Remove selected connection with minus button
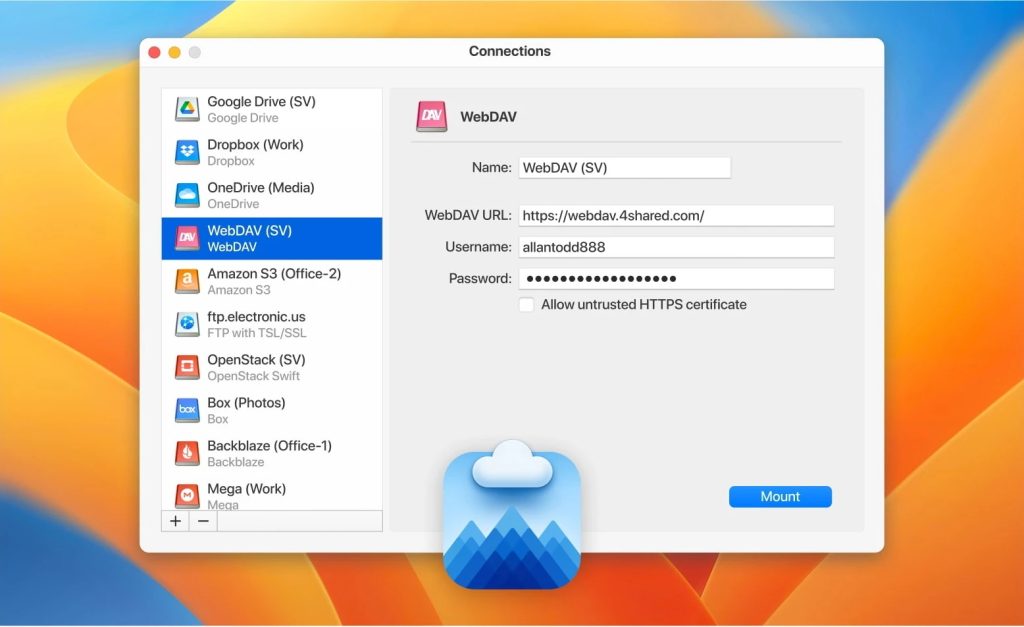1024x627 pixels. click(x=203, y=521)
